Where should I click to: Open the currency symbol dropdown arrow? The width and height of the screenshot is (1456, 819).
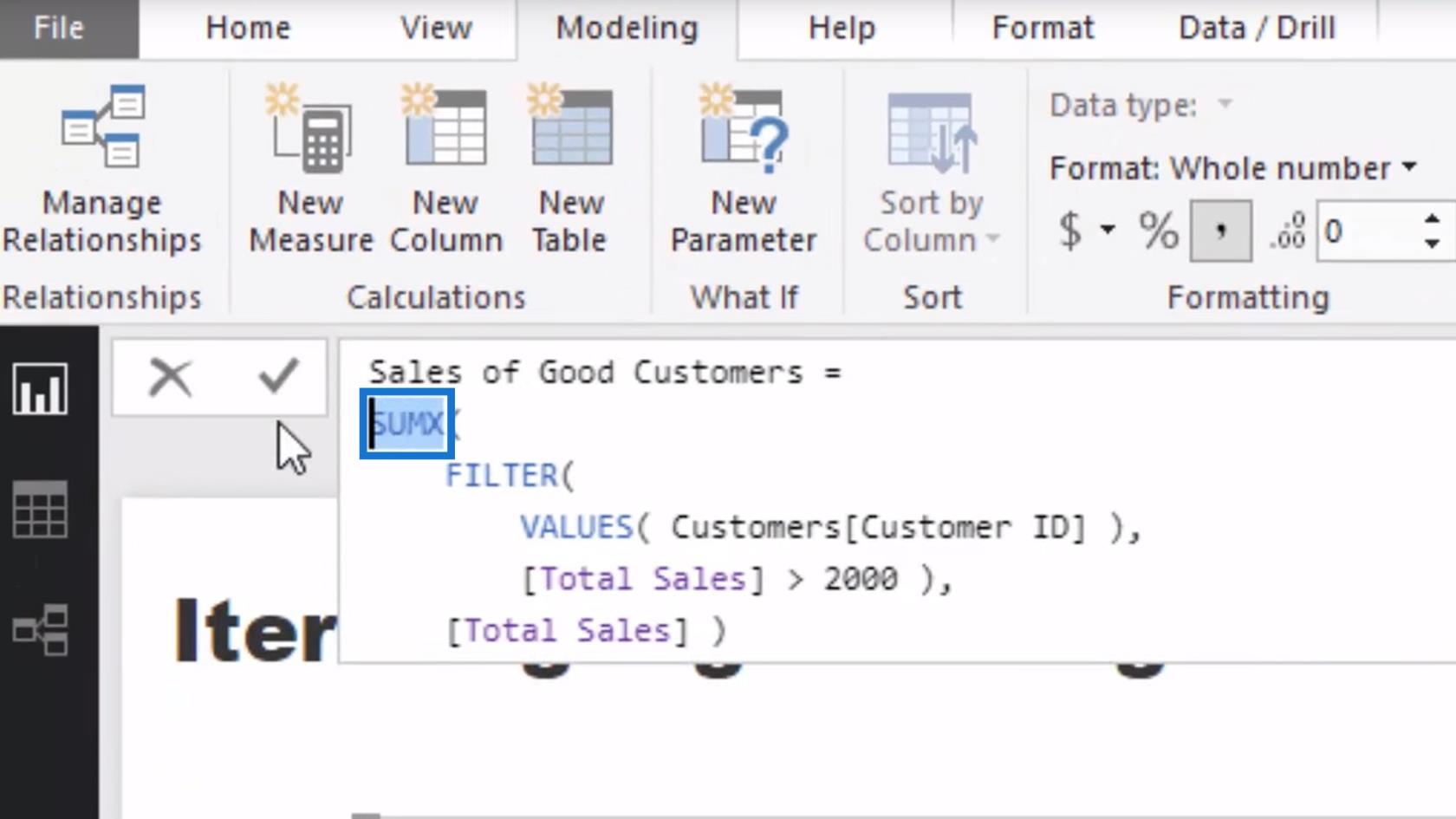1108,231
